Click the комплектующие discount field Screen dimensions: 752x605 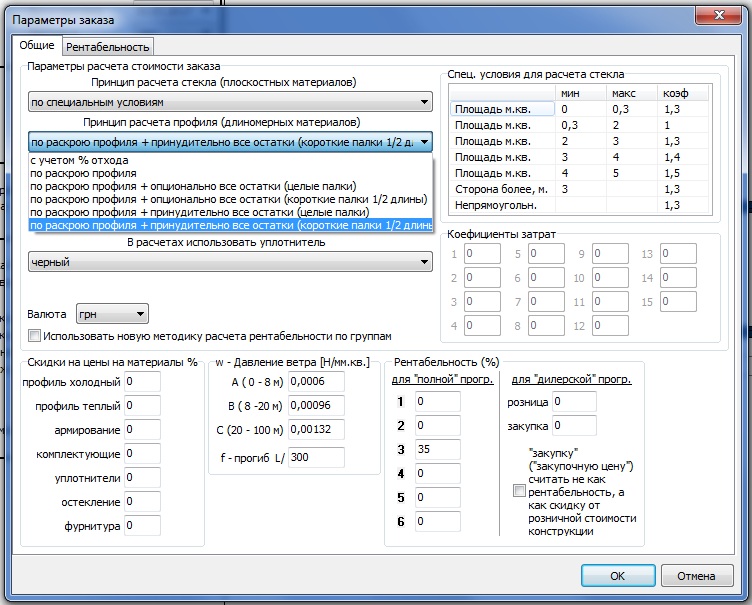pyautogui.click(x=142, y=454)
